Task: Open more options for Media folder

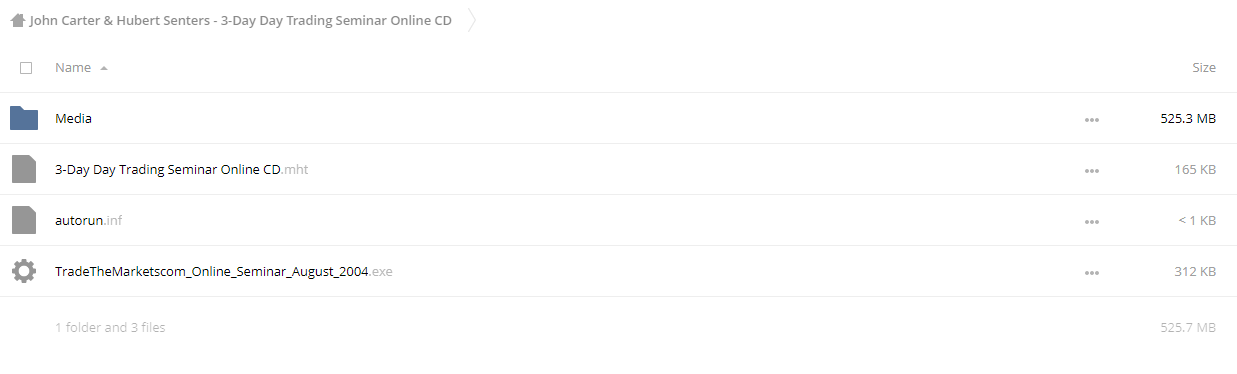Action: (1091, 119)
